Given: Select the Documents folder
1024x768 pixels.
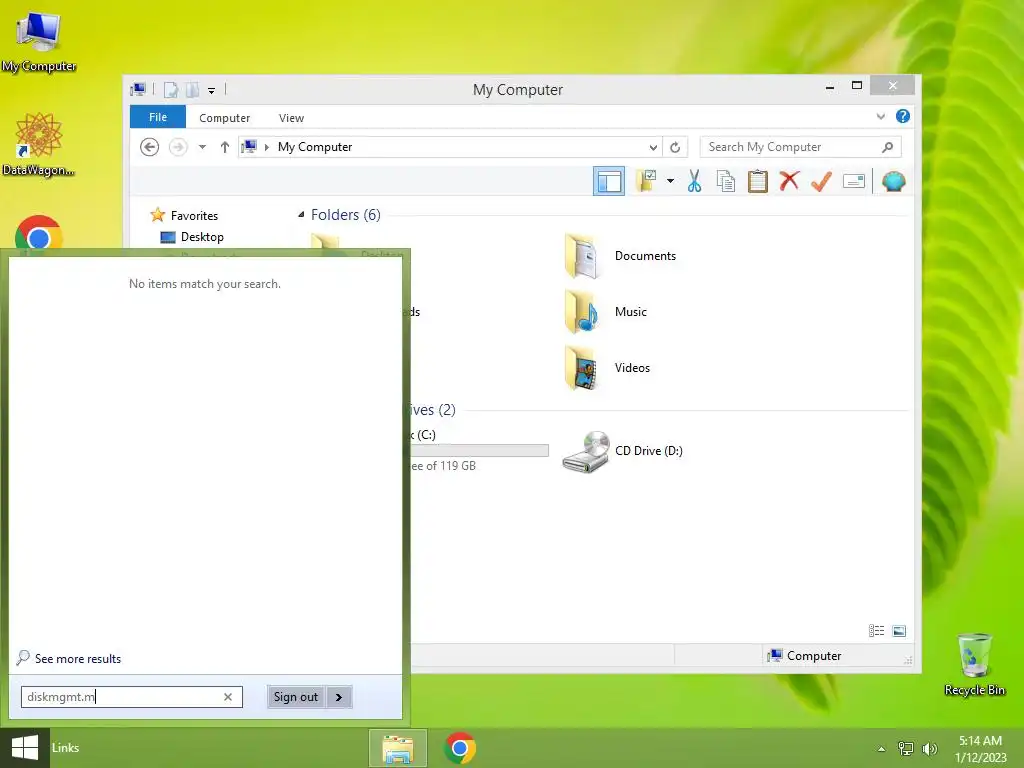Looking at the screenshot, I should [620, 256].
